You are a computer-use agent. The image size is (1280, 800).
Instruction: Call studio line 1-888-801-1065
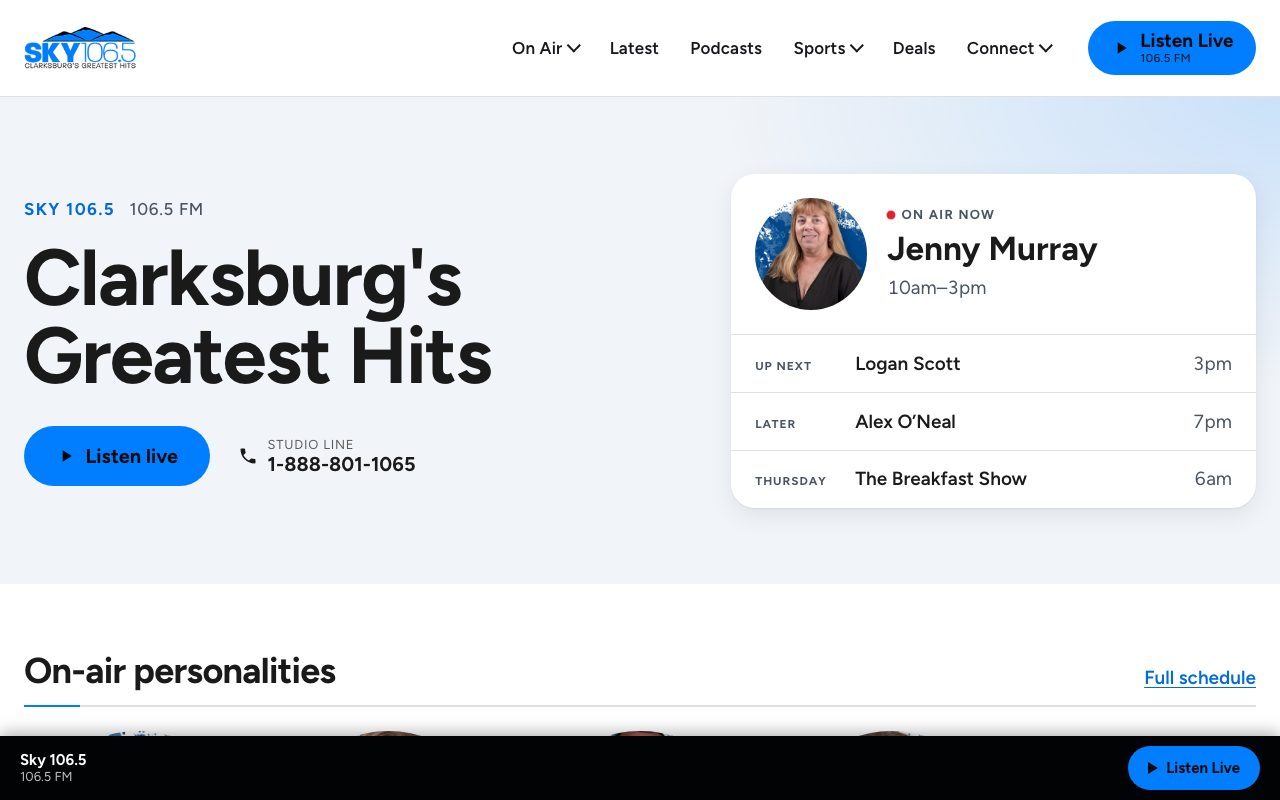[x=341, y=464]
